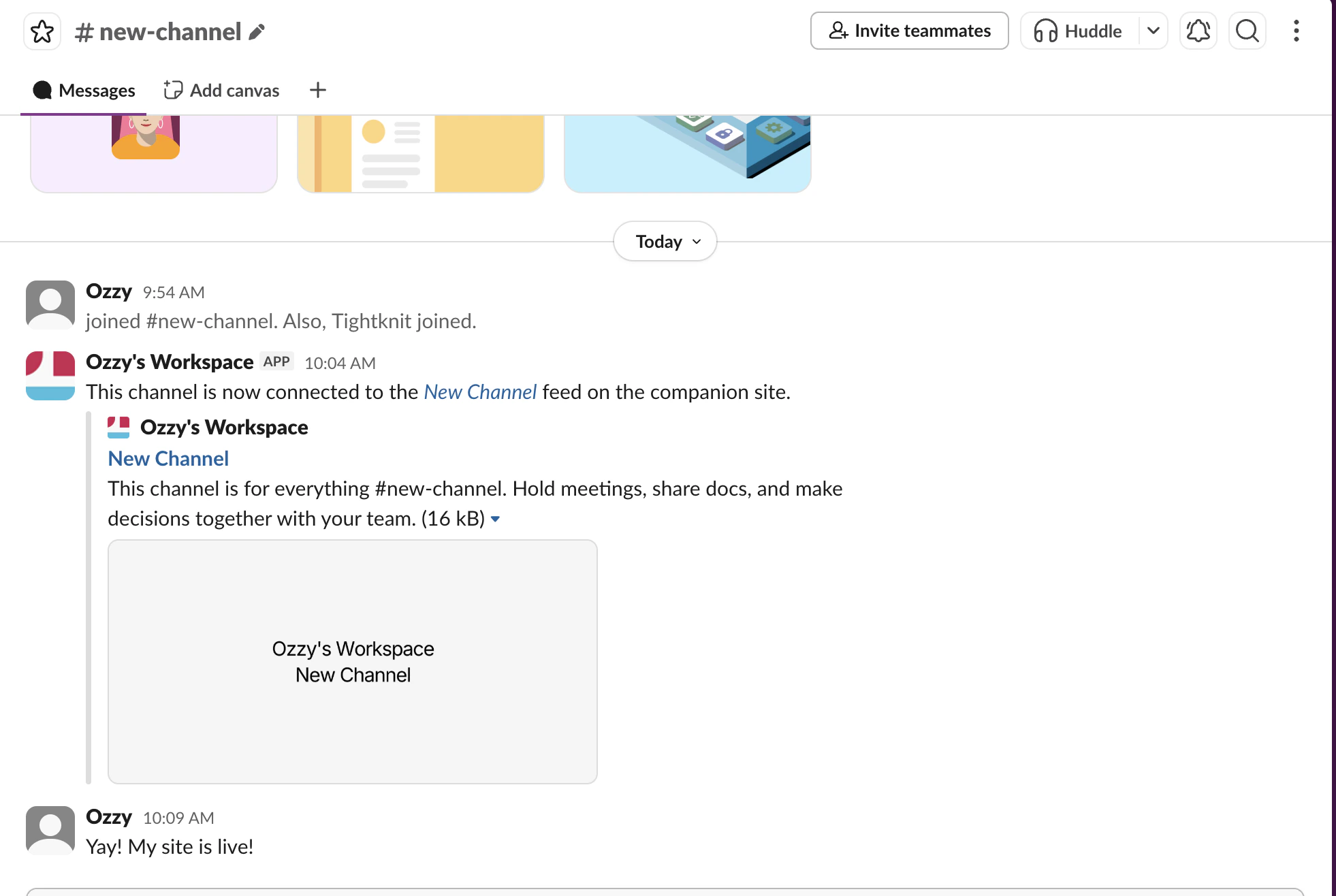Viewport: 1336px width, 896px height.
Task: Click Ozzy's avatar on 9:54 AM message
Action: [x=50, y=304]
